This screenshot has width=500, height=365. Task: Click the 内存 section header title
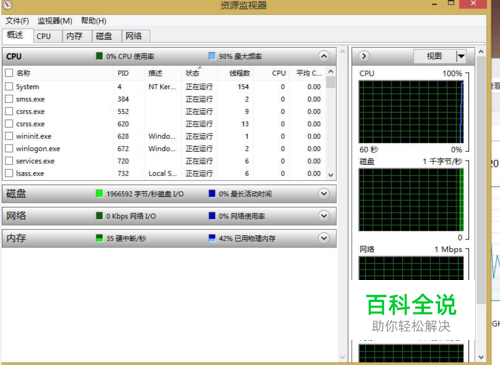(x=16, y=238)
